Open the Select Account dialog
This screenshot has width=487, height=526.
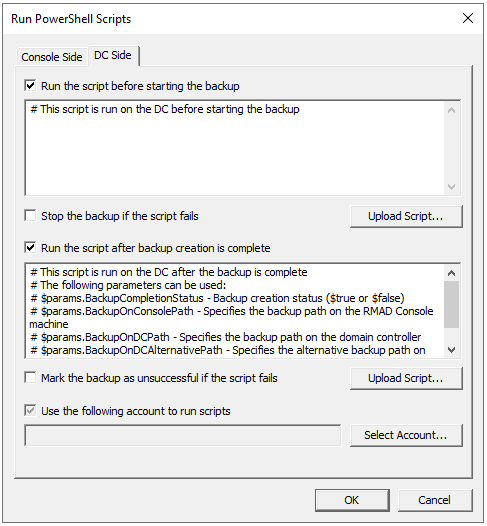tap(406, 435)
